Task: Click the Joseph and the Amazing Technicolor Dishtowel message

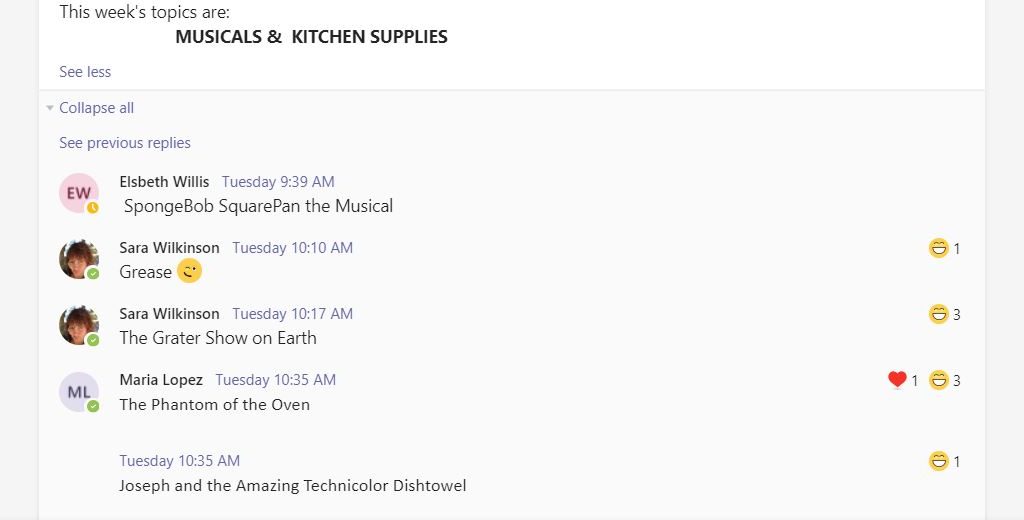Action: click(293, 485)
